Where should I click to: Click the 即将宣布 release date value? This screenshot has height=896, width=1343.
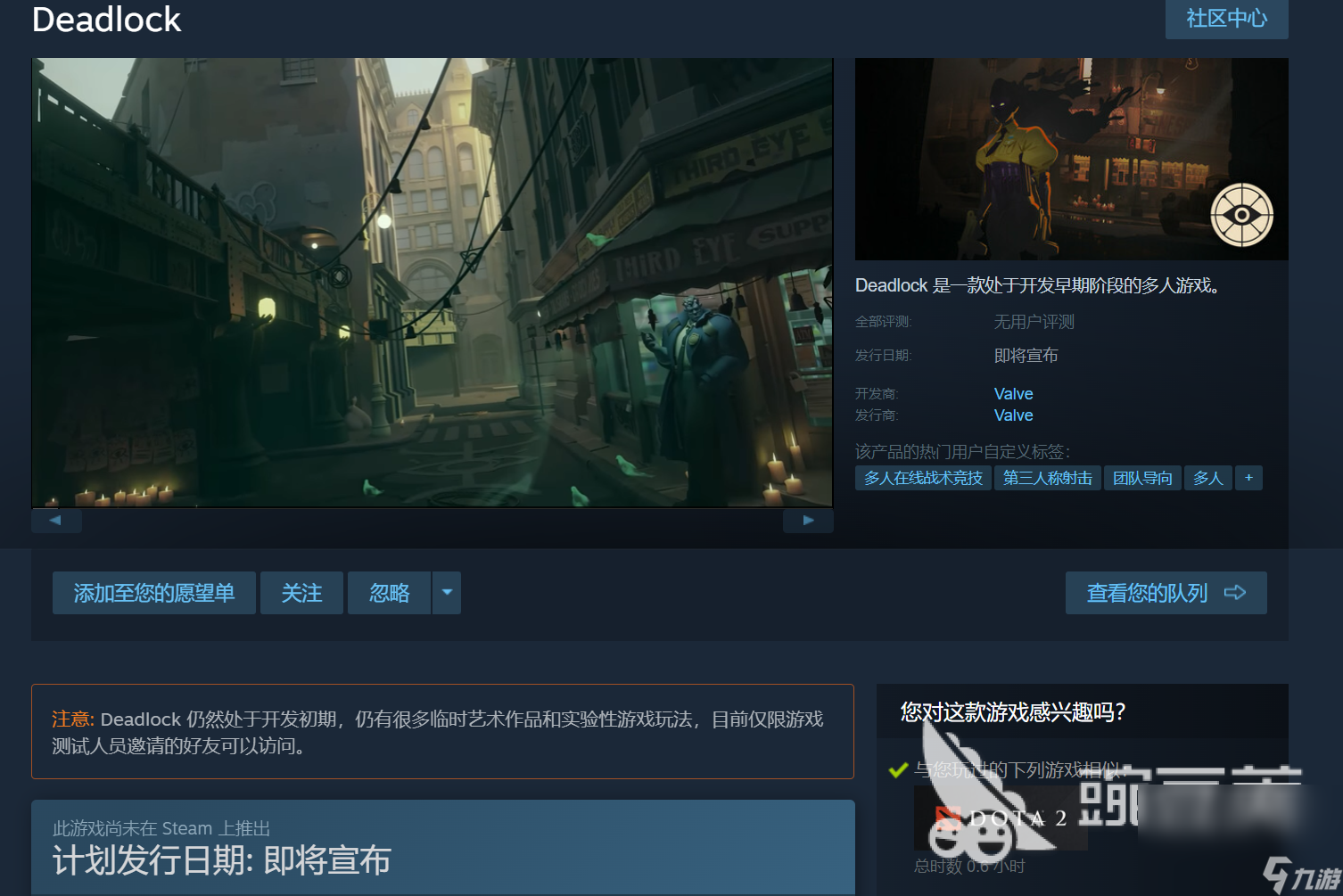(1026, 356)
